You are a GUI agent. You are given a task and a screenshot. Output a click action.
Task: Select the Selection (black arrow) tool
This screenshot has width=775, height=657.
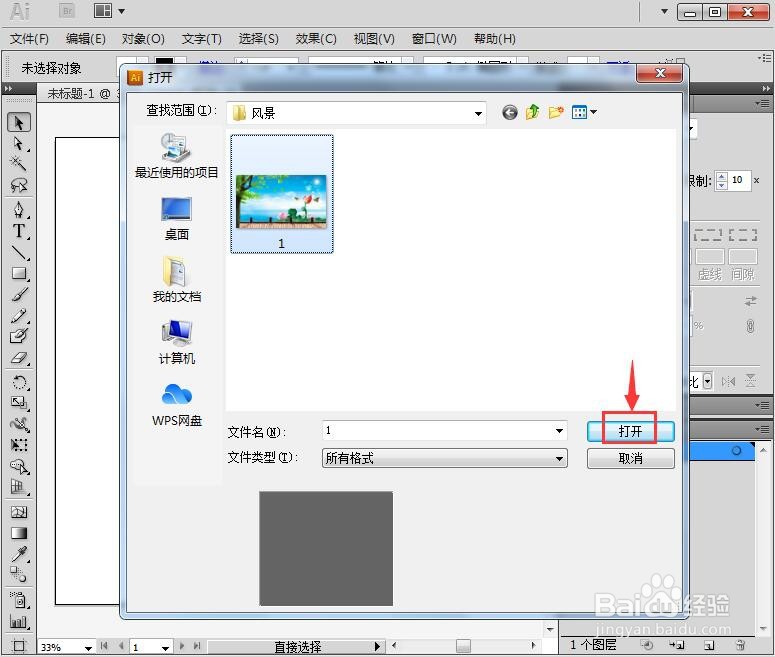[x=19, y=123]
